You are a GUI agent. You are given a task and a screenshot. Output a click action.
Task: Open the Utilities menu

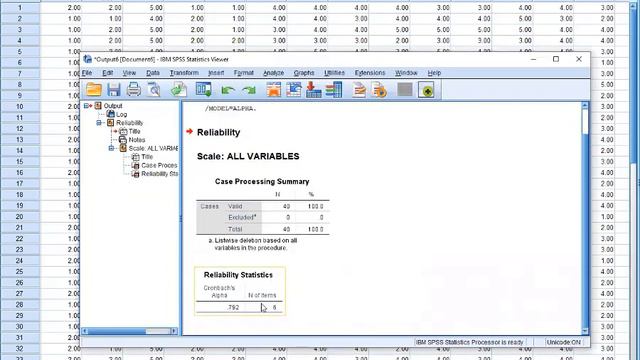pyautogui.click(x=334, y=73)
